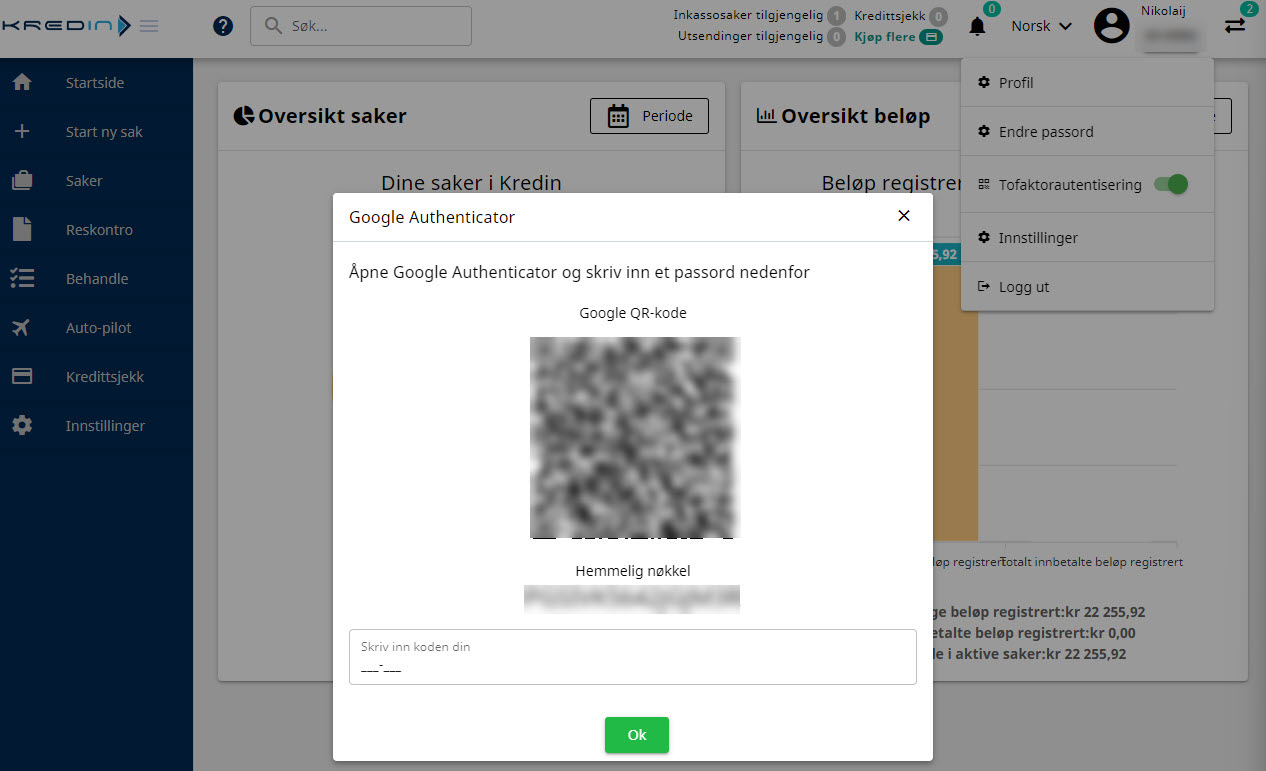Click the search field Søk

click(x=361, y=26)
